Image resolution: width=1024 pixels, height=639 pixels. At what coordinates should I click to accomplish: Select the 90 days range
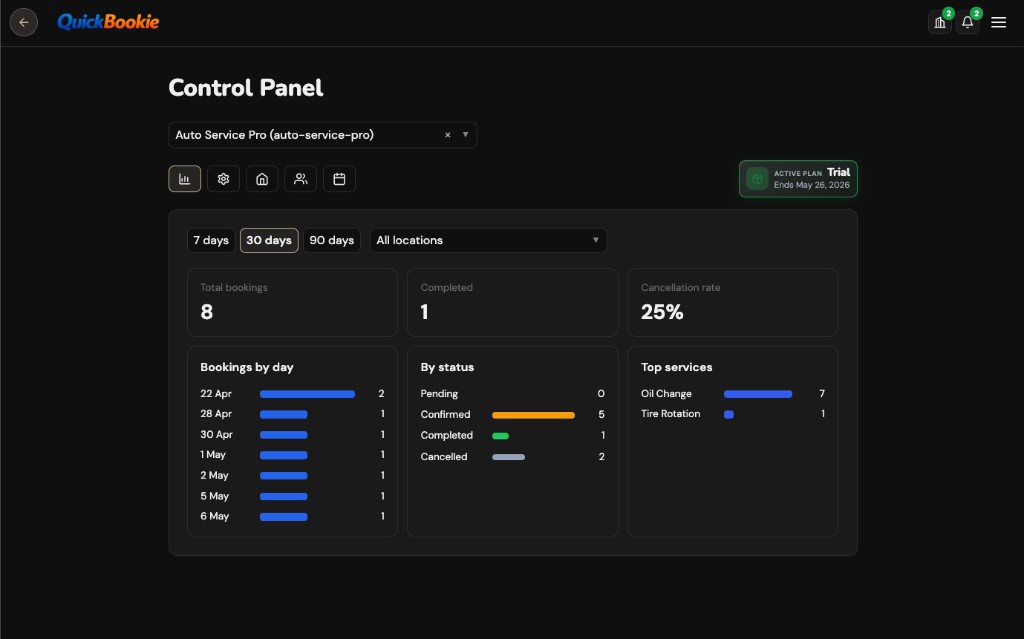pos(332,240)
